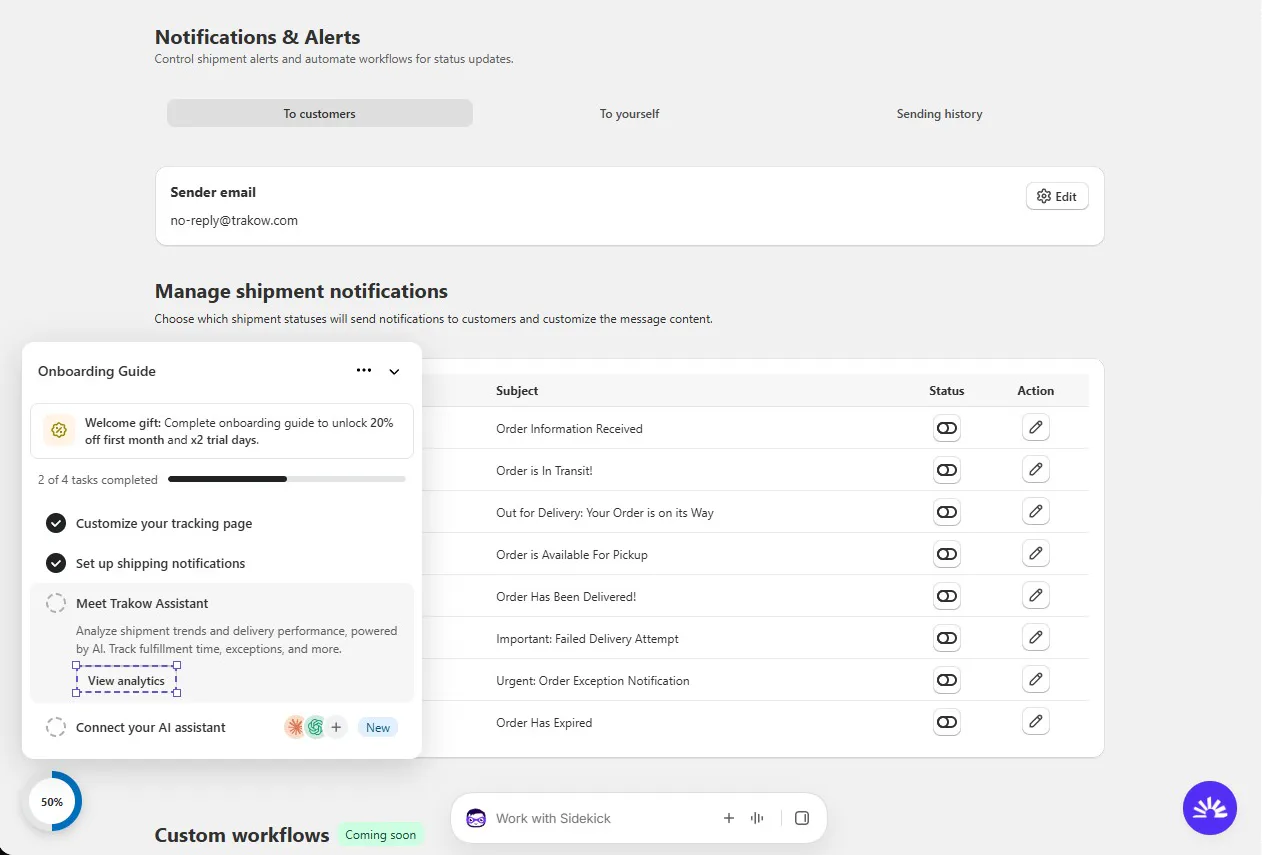
Task: Click completed checkmark for Customize tracking page
Action: pos(56,523)
